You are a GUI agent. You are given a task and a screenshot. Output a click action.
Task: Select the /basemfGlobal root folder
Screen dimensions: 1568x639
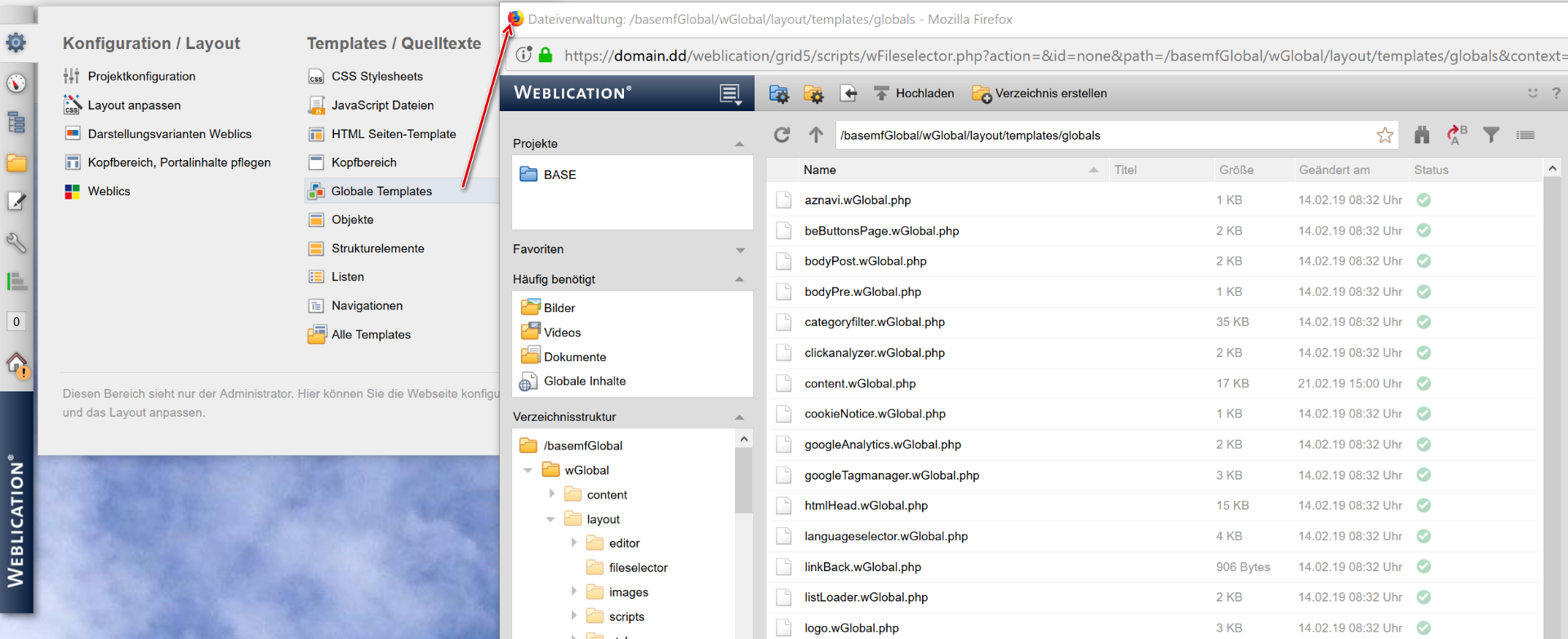click(571, 445)
